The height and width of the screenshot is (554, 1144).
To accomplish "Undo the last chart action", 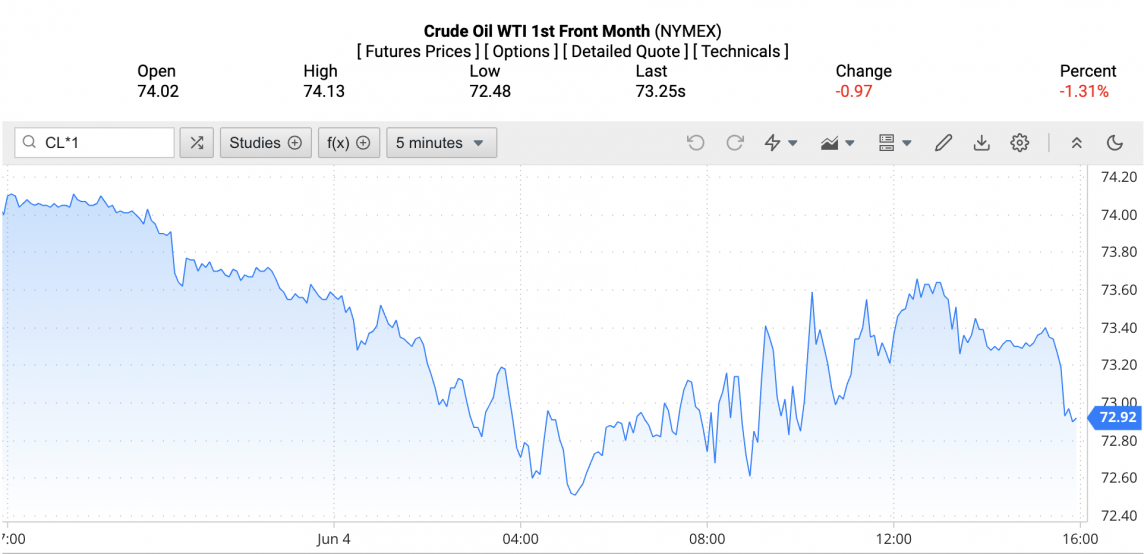I will pos(696,143).
